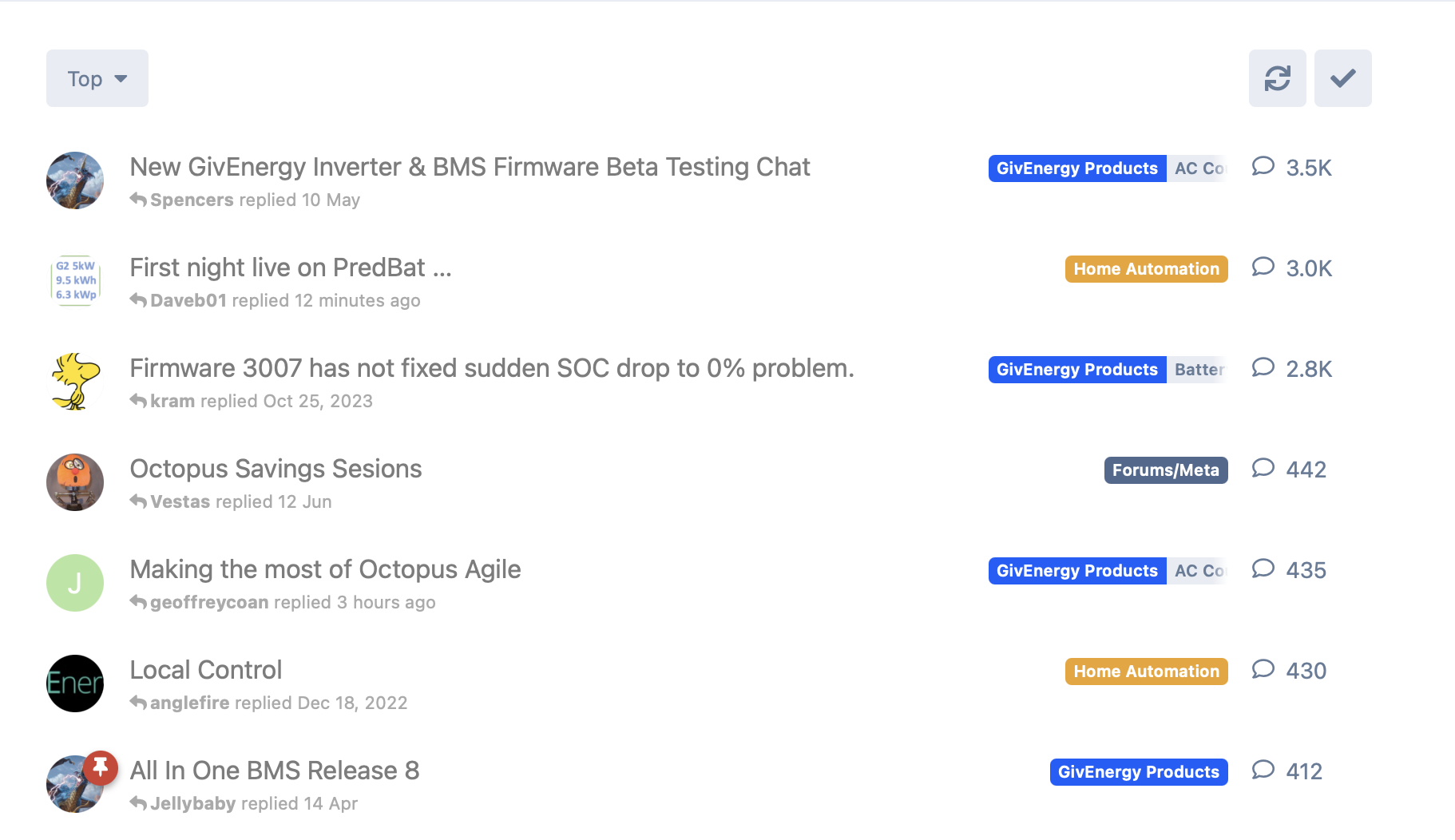Open the Top sort dropdown
The image size is (1455, 840).
click(97, 78)
